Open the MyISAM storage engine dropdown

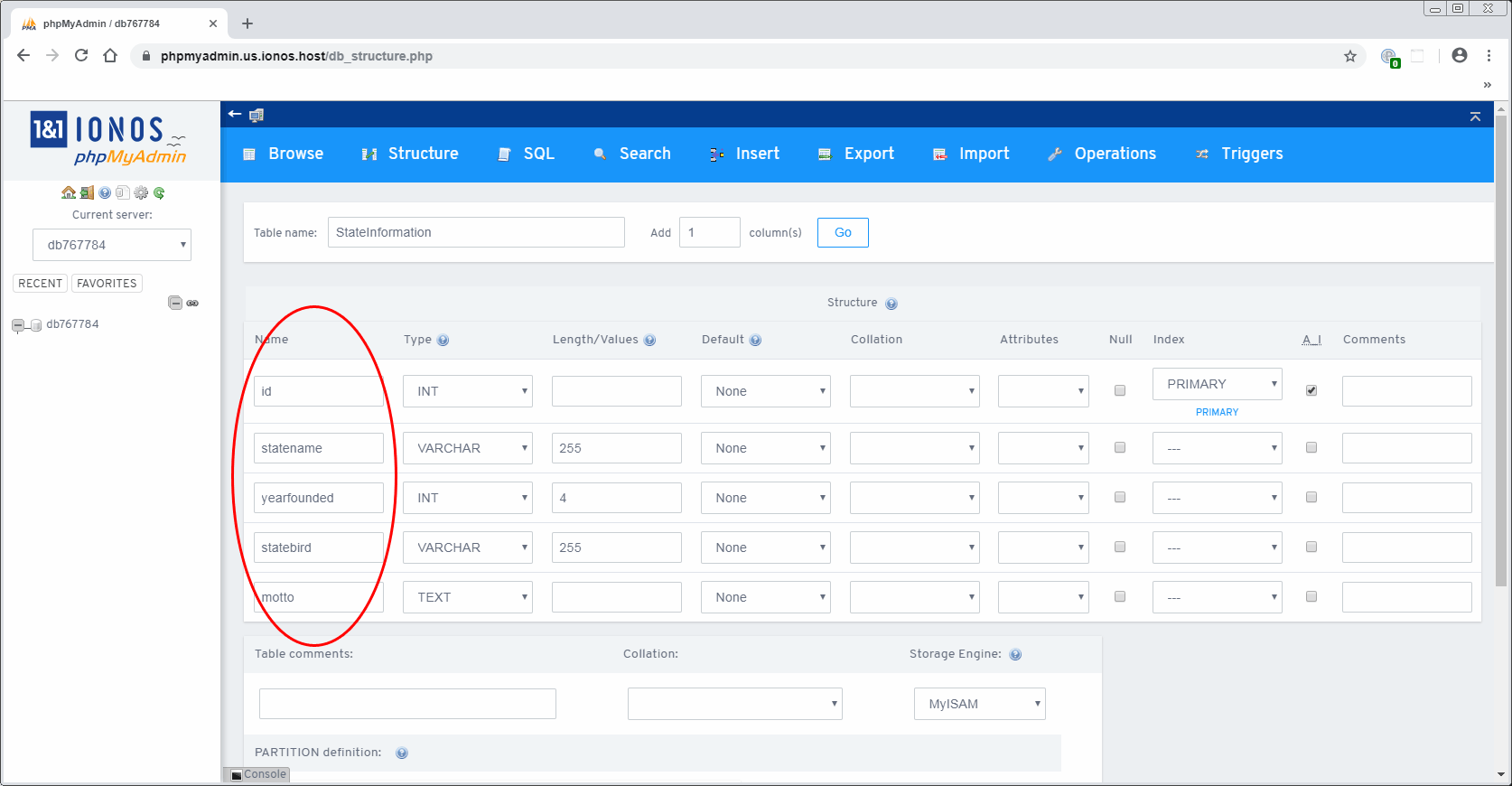pos(980,704)
